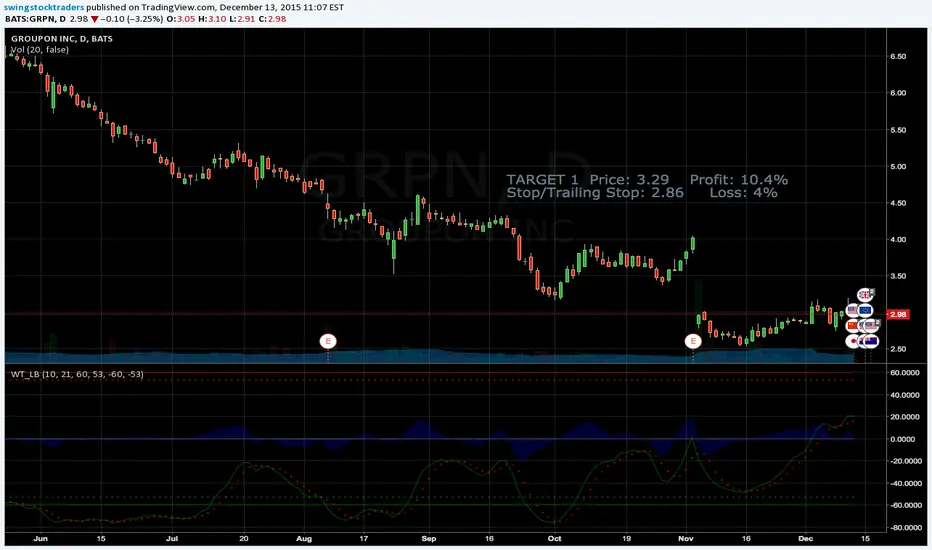Select the Stop/Trailing Stop: 2.86 text

pos(595,193)
